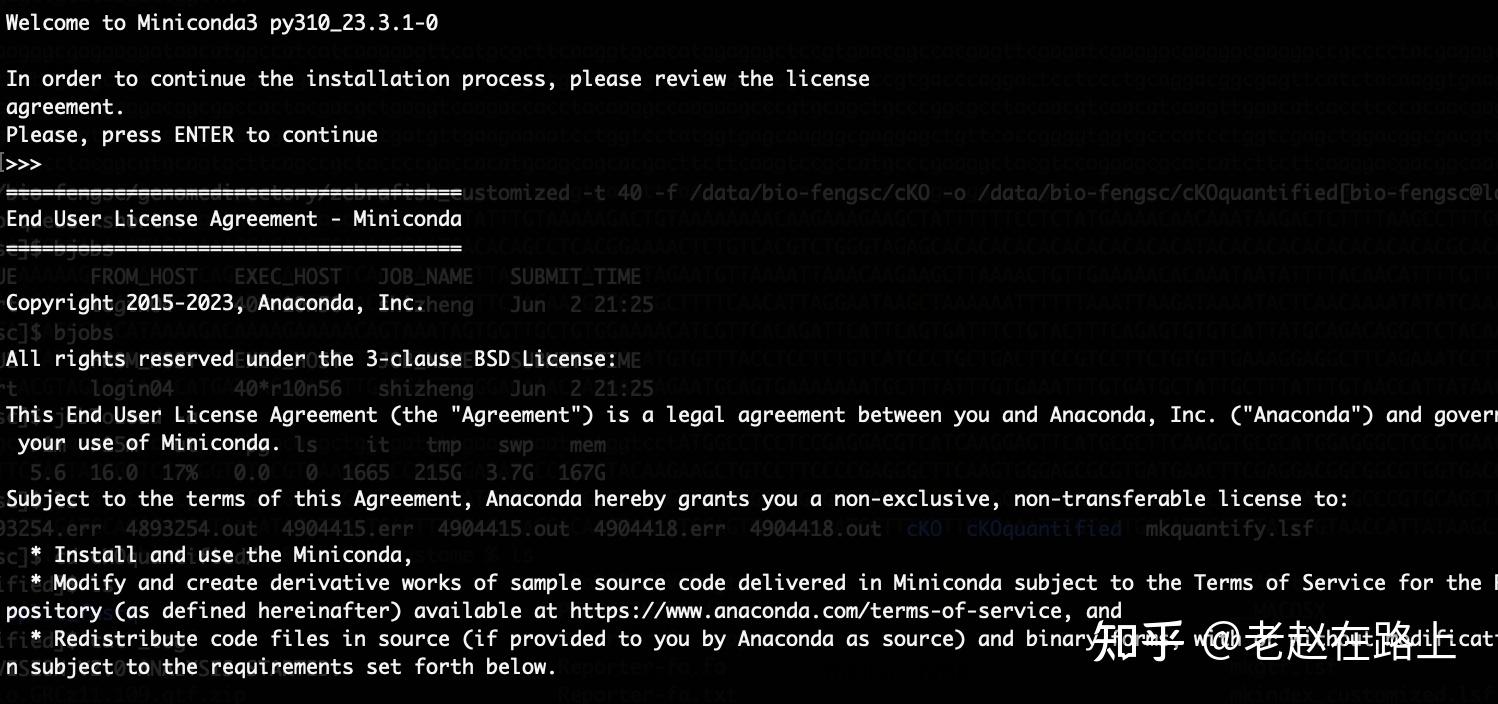Click the upper separator line above the title
Viewport: 1498px width, 704px height.
234,192
